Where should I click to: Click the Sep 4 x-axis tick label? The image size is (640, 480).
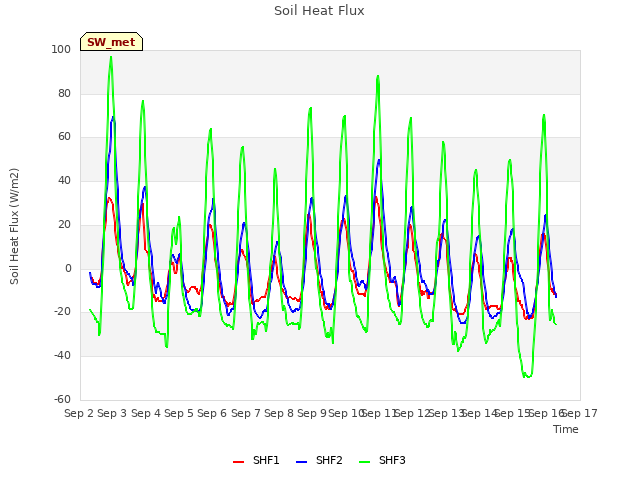(146, 413)
